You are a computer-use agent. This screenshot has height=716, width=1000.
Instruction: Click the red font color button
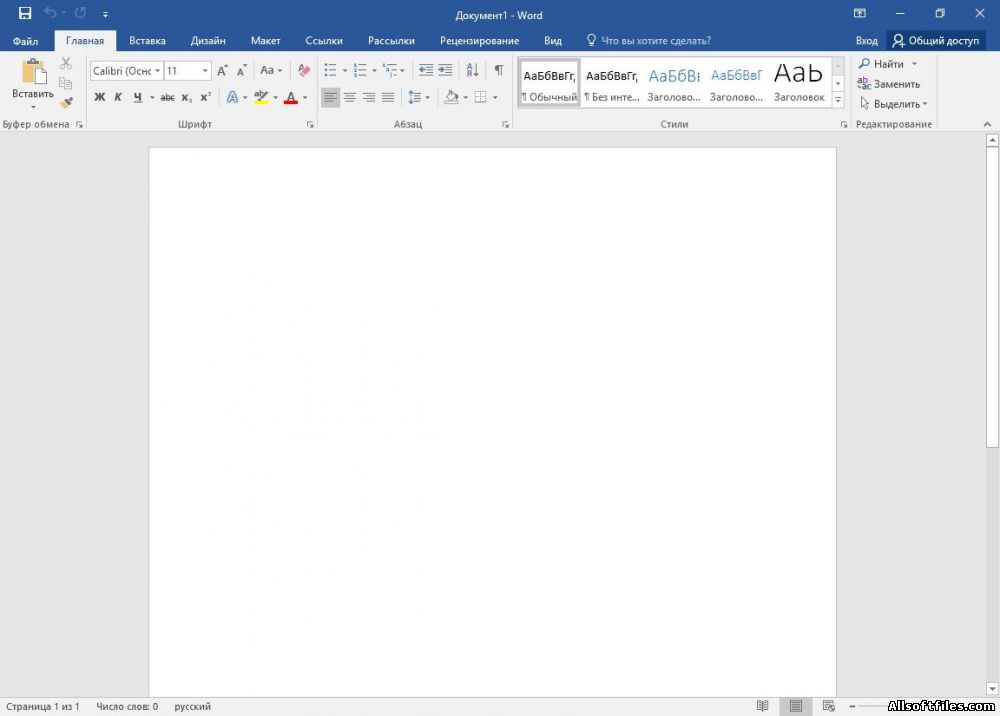coord(291,98)
